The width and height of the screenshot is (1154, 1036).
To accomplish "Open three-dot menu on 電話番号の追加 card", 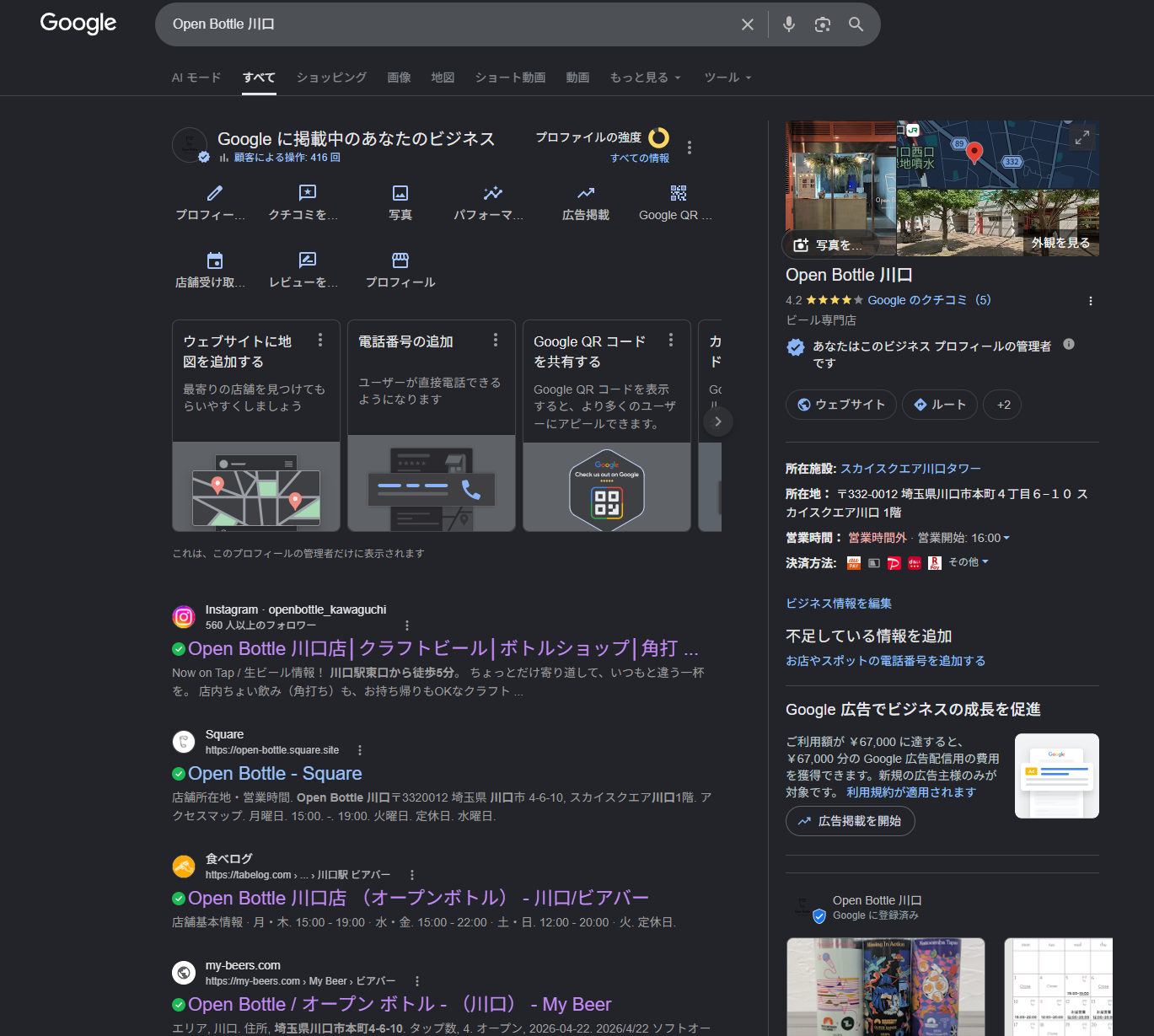I will click(496, 340).
